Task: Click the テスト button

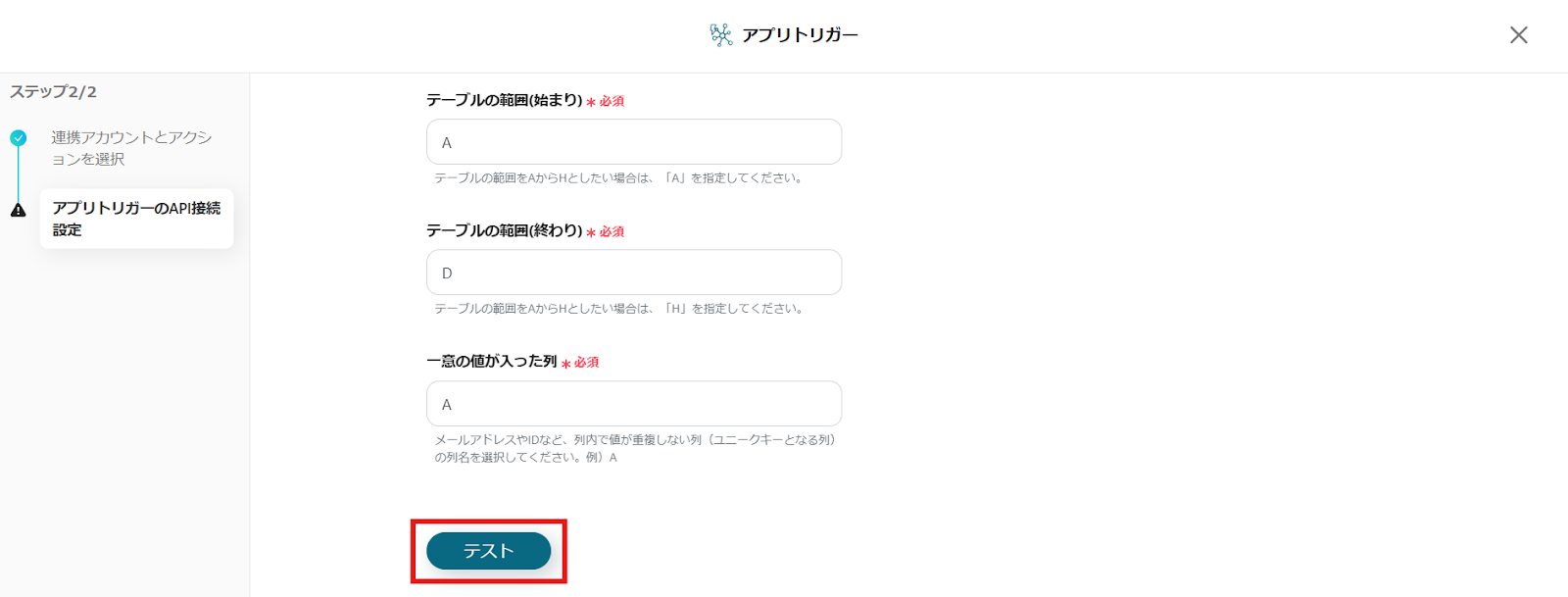Action: (x=488, y=551)
